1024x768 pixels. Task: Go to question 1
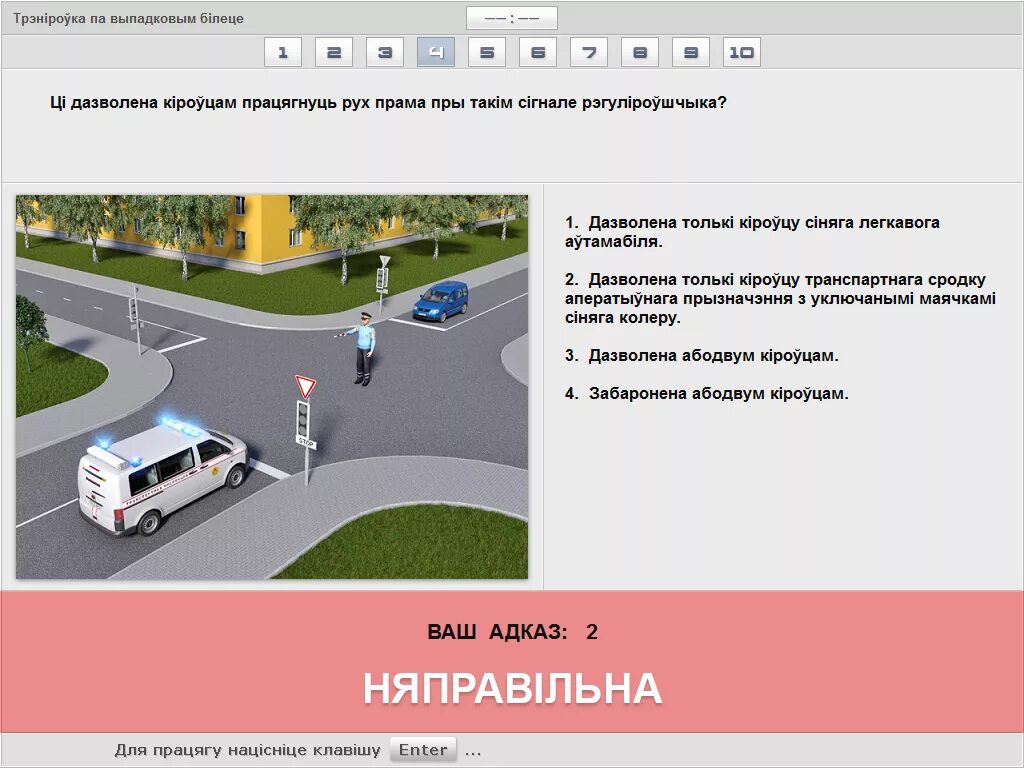[x=283, y=52]
